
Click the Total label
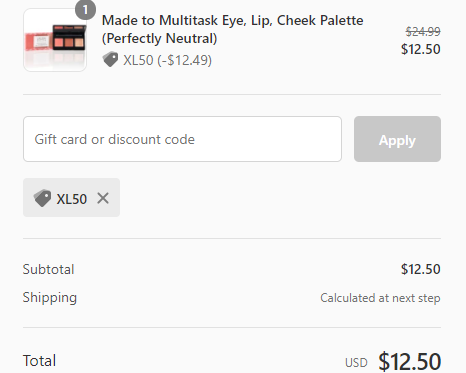point(39,361)
